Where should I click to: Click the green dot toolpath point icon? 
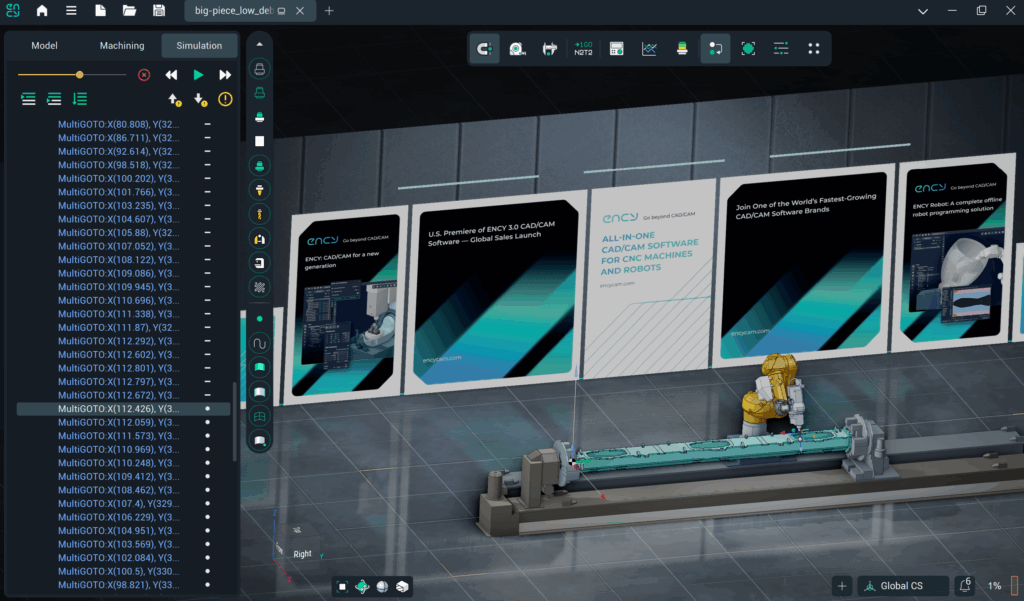pyautogui.click(x=259, y=319)
